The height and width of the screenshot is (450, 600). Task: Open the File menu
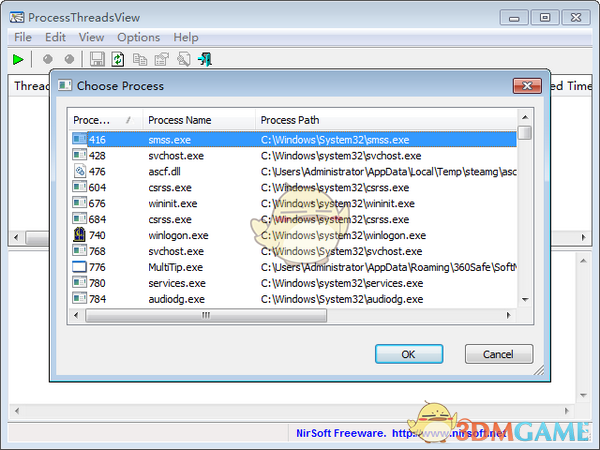(23, 38)
